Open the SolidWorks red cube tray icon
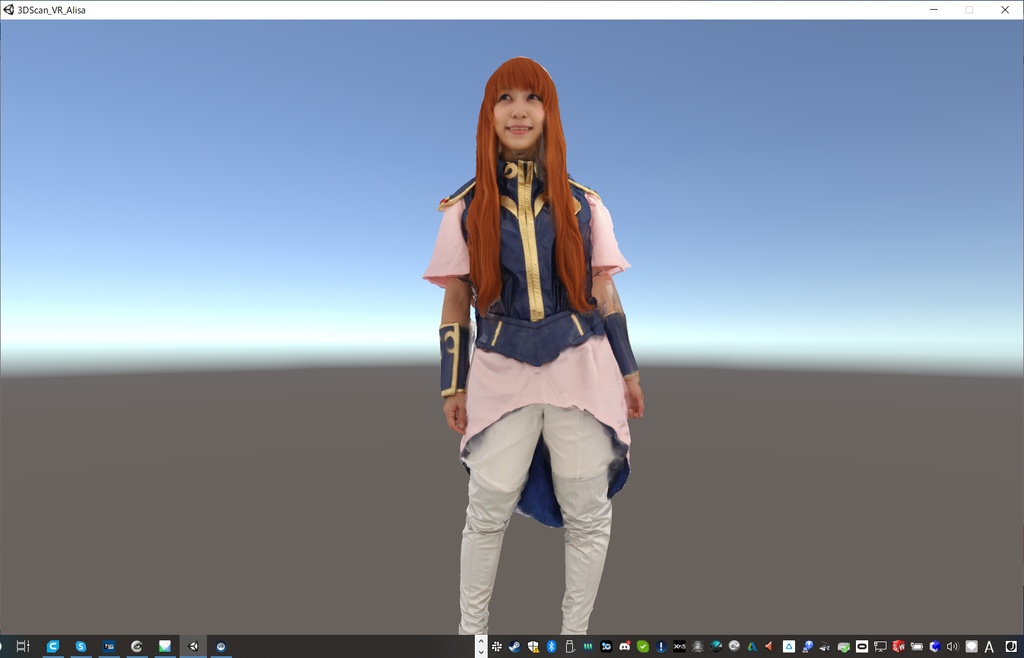The width and height of the screenshot is (1024, 658). 899,646
